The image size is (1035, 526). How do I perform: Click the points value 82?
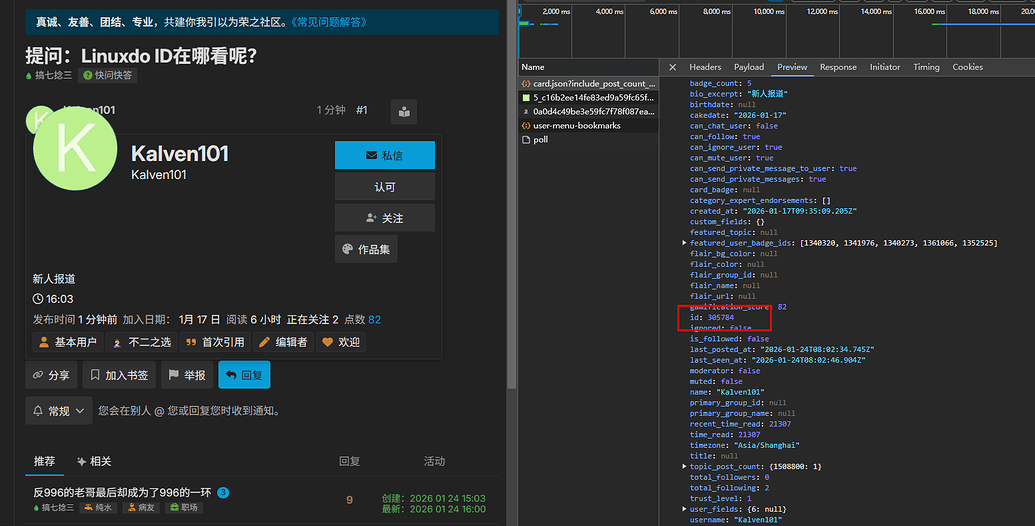pyautogui.click(x=374, y=319)
